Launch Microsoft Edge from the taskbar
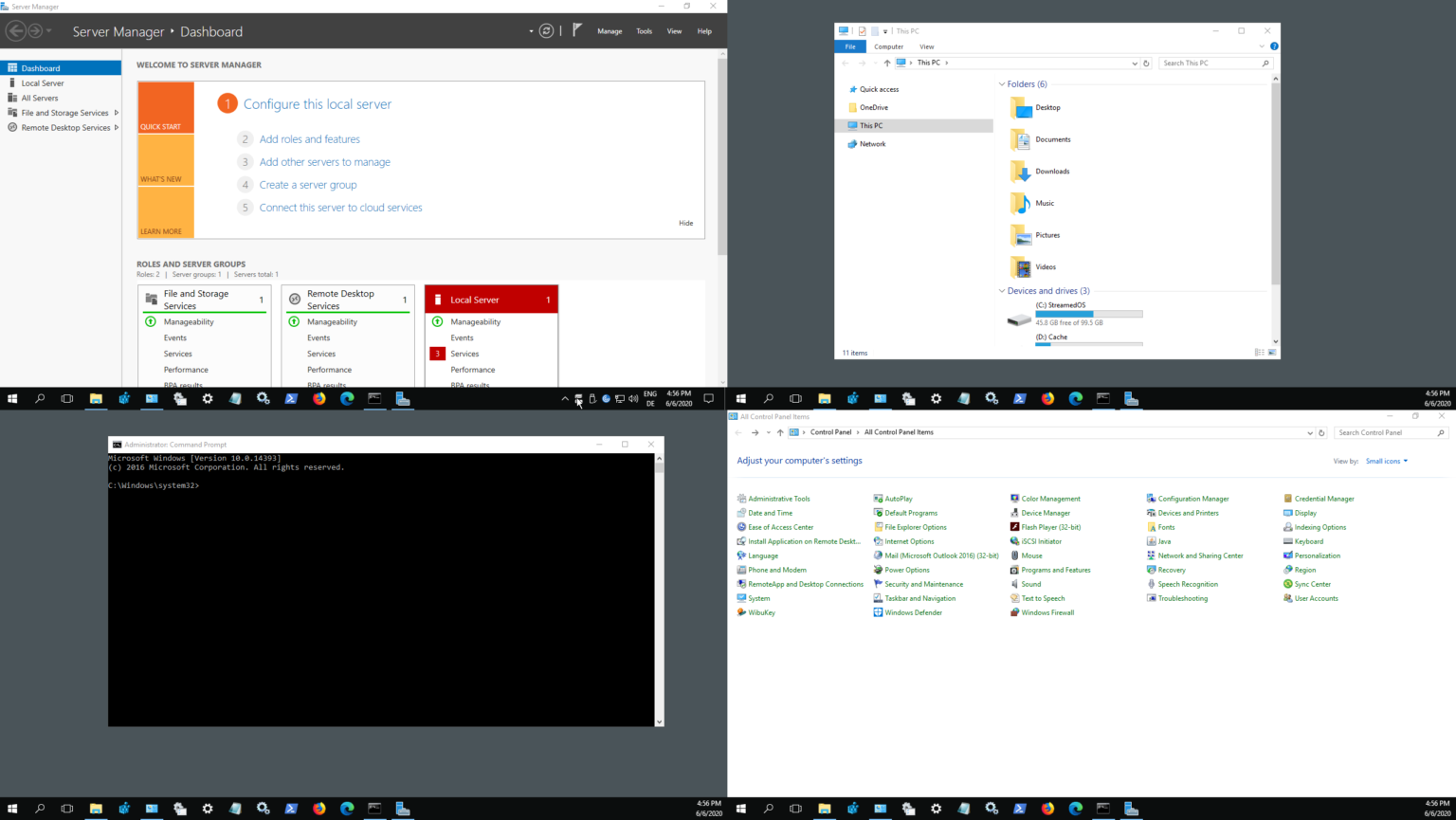The height and width of the screenshot is (820, 1456). tap(347, 398)
